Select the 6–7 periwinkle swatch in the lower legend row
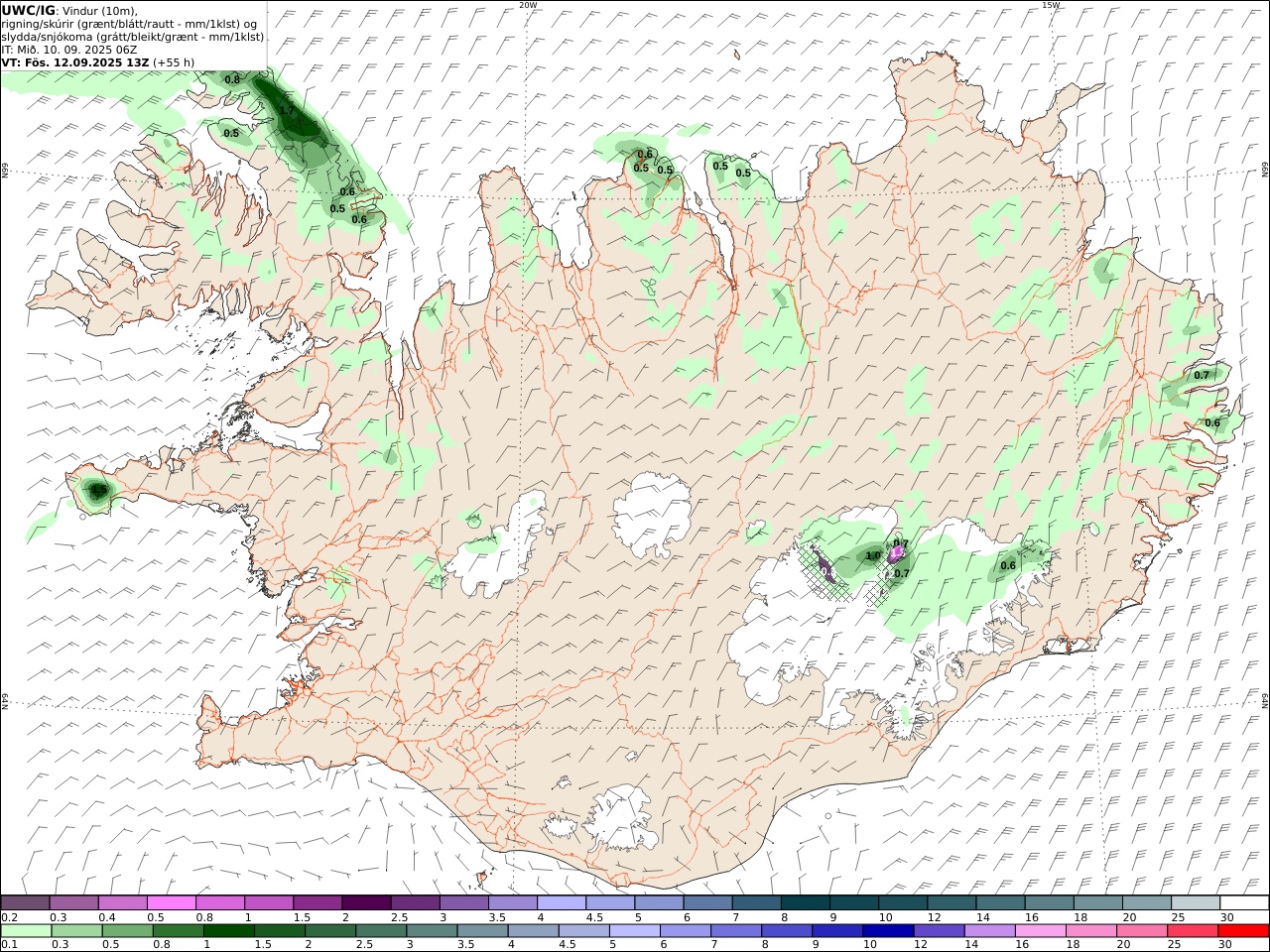 tap(685, 930)
